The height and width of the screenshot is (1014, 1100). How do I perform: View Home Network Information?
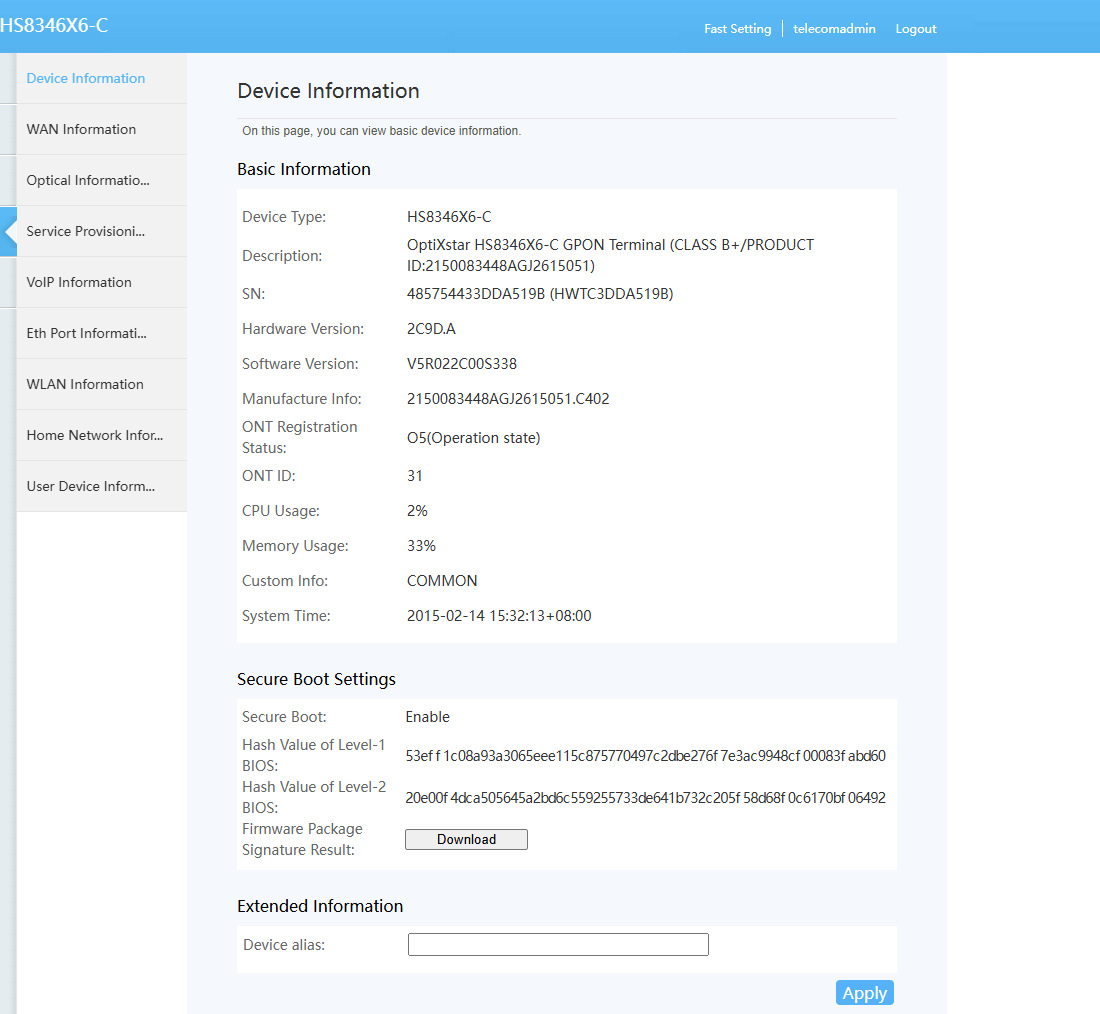tap(95, 435)
